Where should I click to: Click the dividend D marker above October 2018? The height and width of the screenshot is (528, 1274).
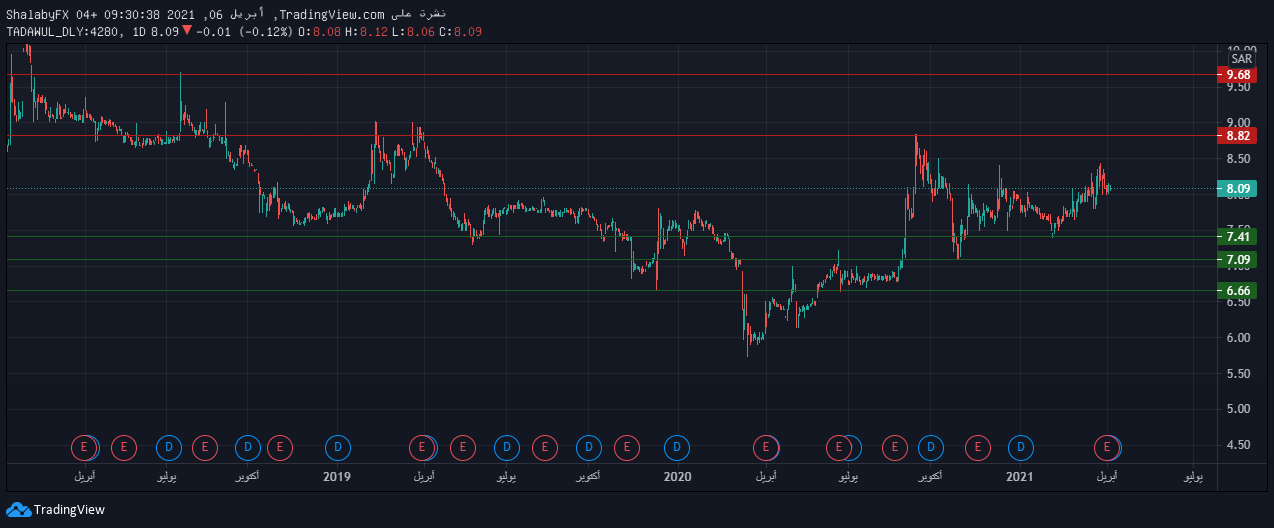tap(247, 447)
